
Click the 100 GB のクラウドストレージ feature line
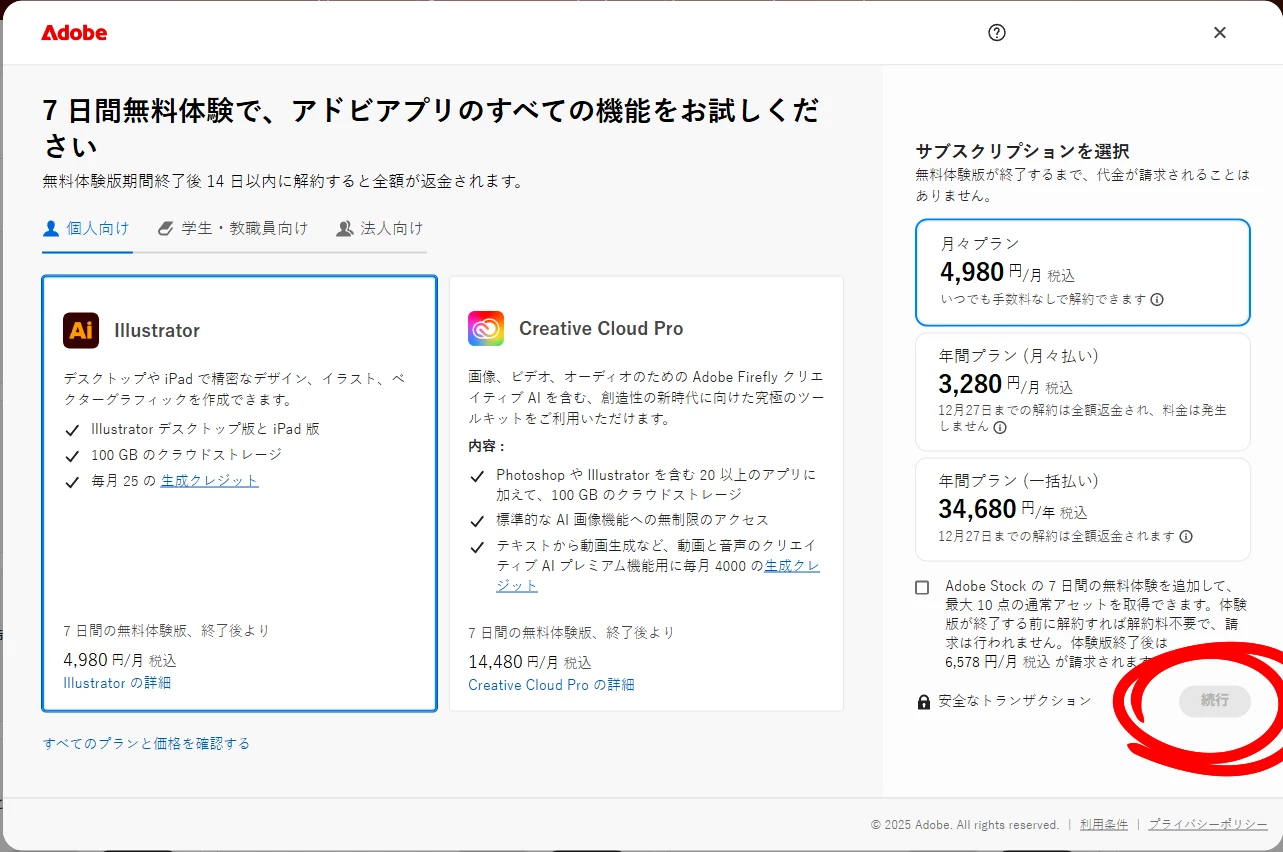tap(187, 455)
